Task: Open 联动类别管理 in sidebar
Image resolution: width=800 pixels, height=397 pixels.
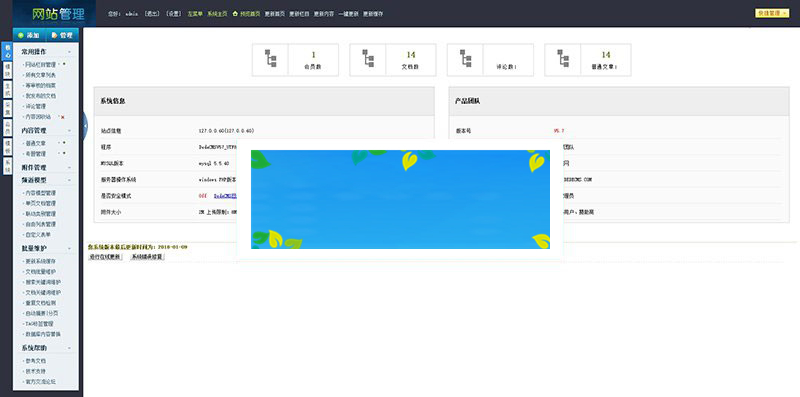Action: coord(40,214)
